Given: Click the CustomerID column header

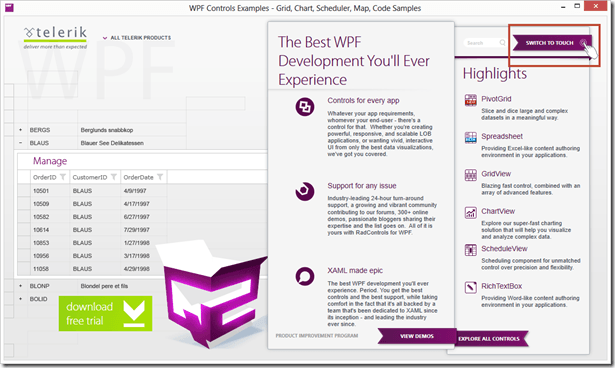Looking at the screenshot, I should pyautogui.click(x=95, y=177).
